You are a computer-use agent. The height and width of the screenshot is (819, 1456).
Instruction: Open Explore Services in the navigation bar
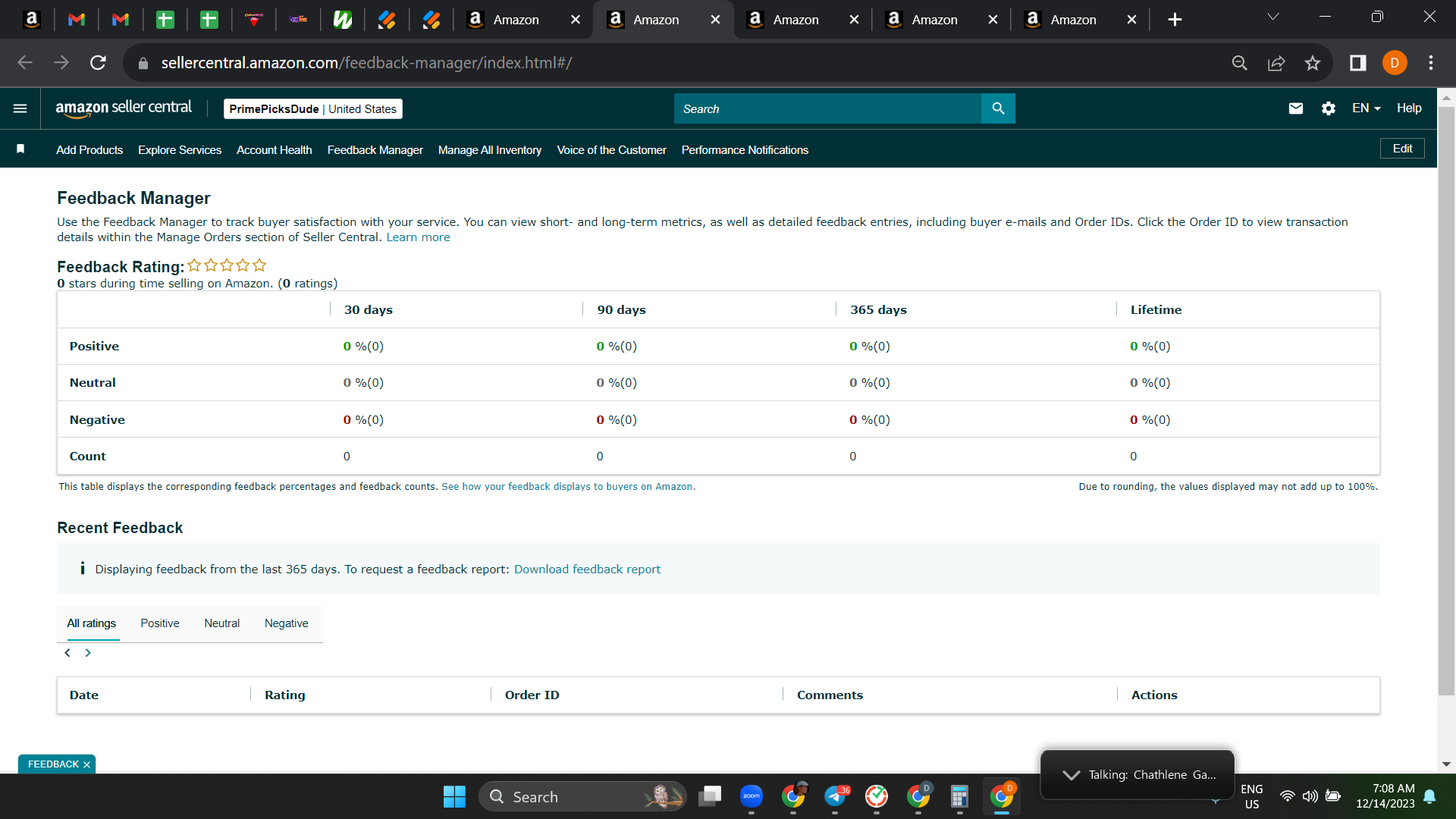pos(180,150)
